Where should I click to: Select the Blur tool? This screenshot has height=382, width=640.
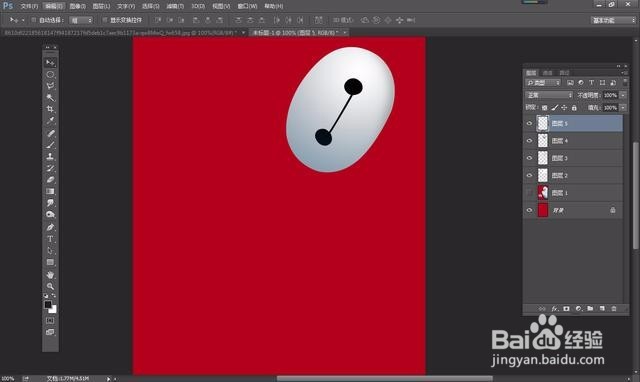(50, 203)
